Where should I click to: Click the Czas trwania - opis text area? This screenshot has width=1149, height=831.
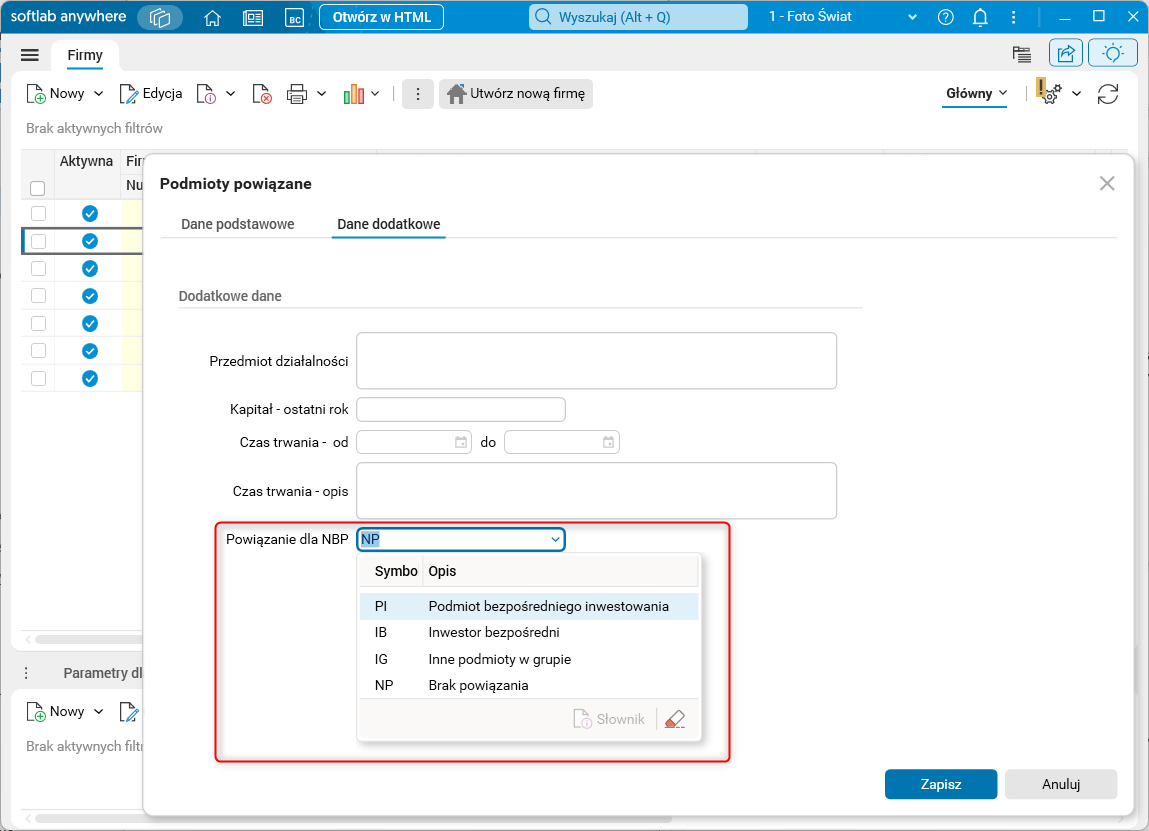coord(596,490)
